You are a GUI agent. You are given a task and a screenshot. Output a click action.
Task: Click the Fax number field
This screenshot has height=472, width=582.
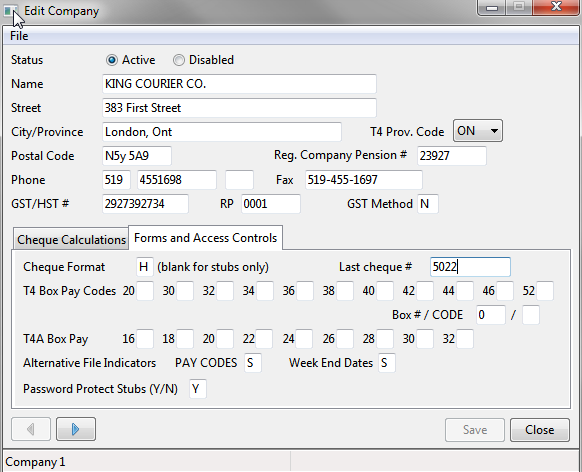click(x=364, y=180)
